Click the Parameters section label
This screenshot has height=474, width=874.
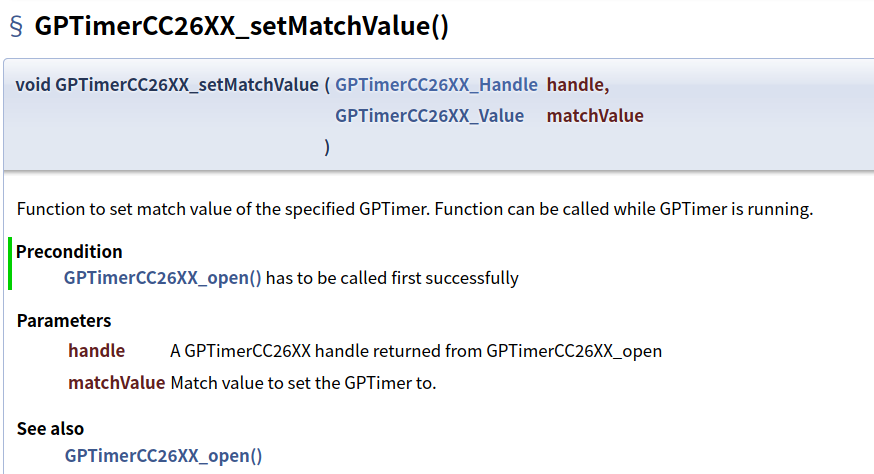tap(64, 321)
